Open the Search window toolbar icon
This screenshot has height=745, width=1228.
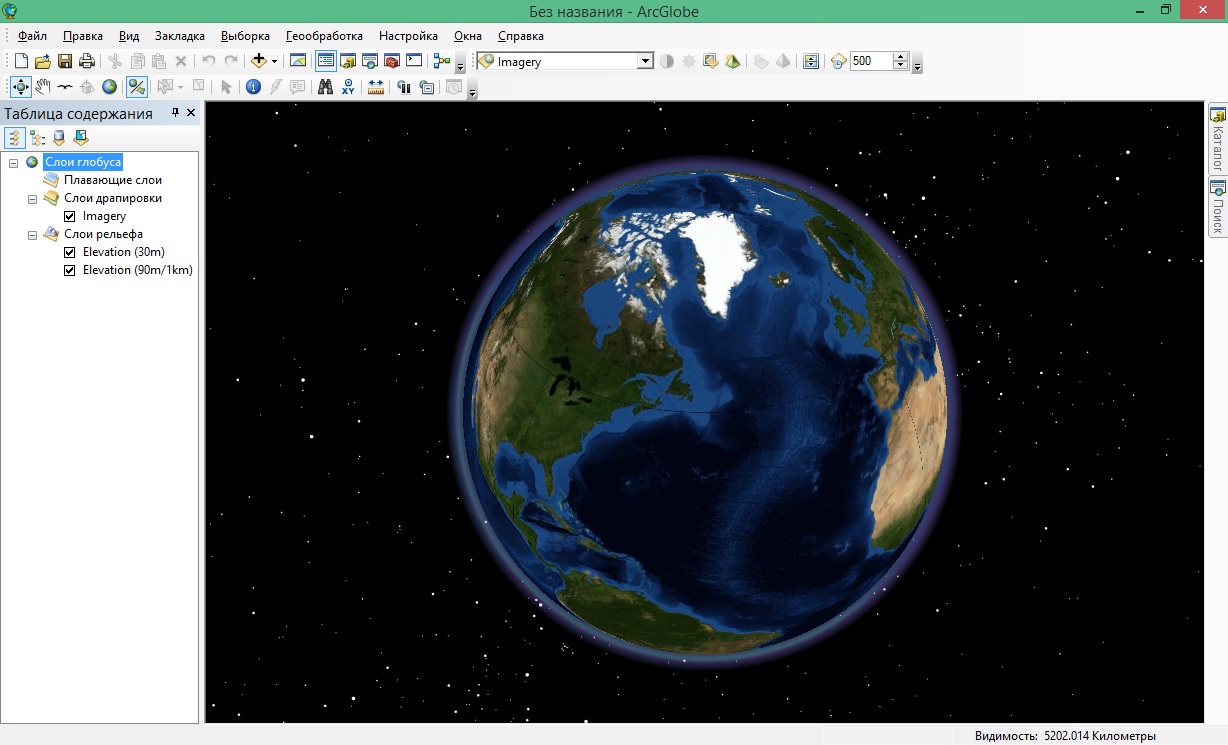click(370, 61)
